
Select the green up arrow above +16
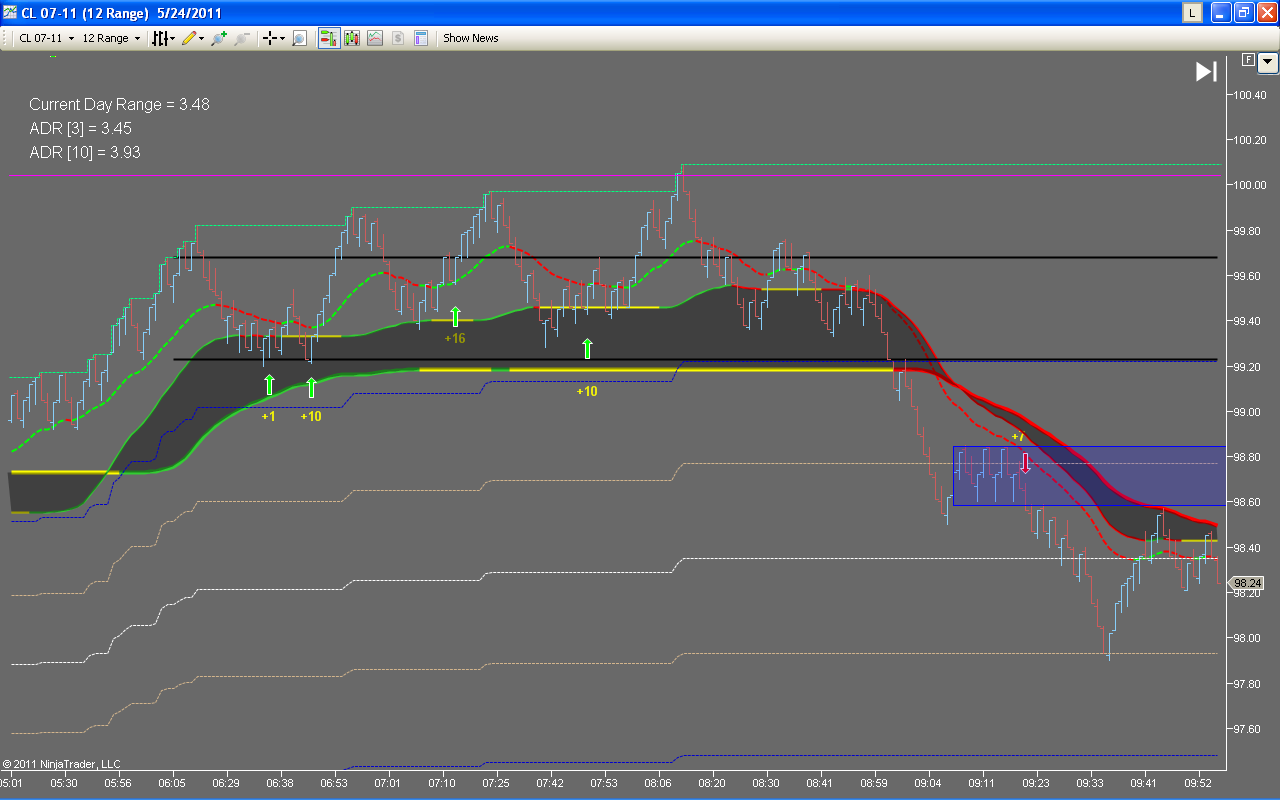455,317
